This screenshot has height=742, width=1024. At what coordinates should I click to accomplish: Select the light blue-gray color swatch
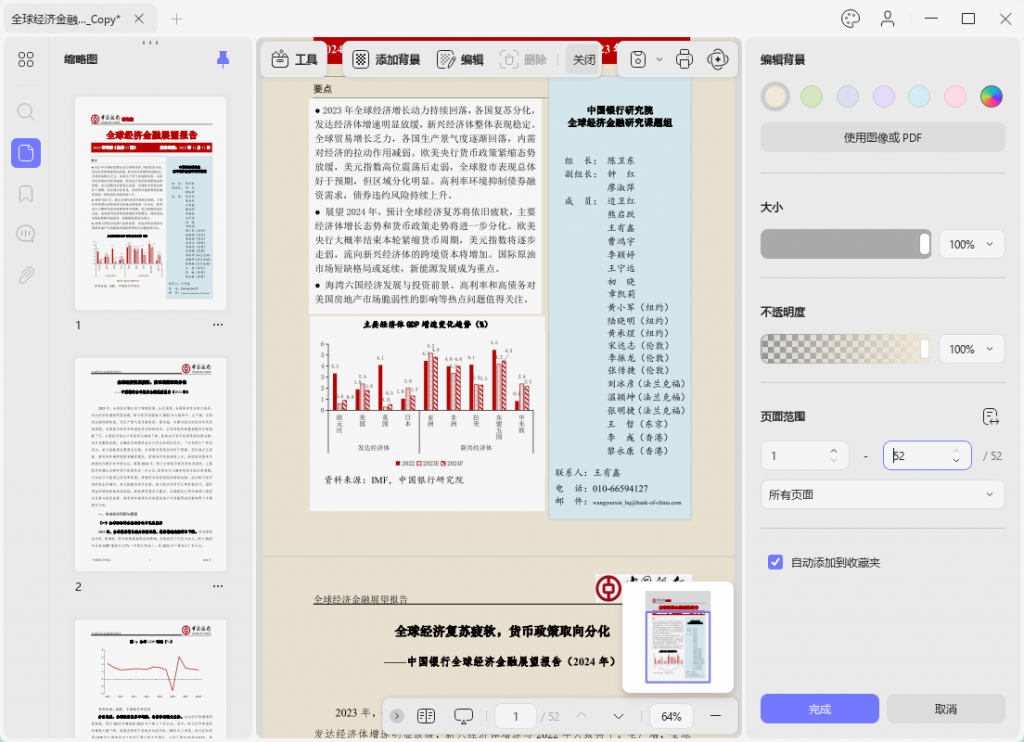[x=848, y=97]
